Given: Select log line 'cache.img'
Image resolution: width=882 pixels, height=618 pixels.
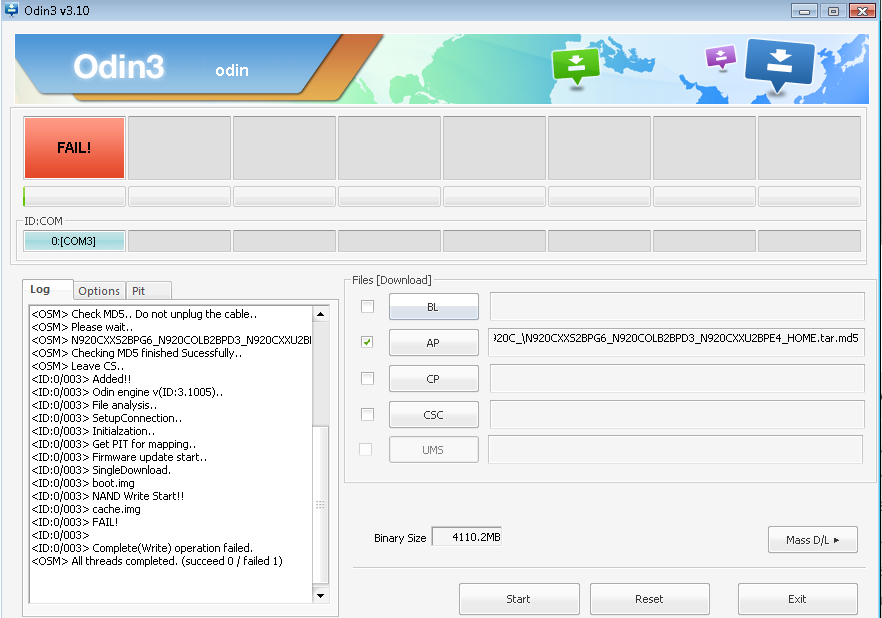Looking at the screenshot, I should pyautogui.click(x=86, y=508).
